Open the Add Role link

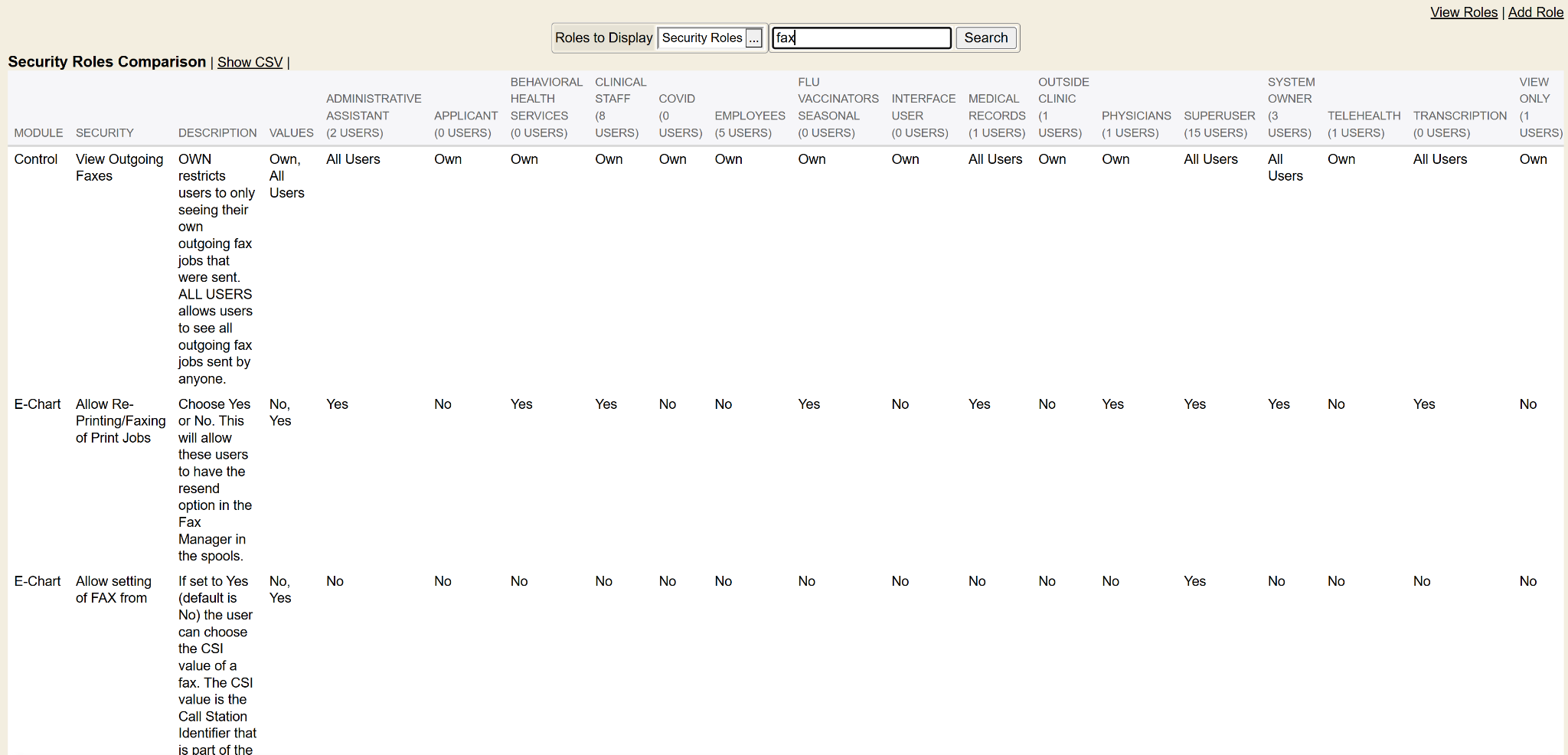click(x=1535, y=12)
